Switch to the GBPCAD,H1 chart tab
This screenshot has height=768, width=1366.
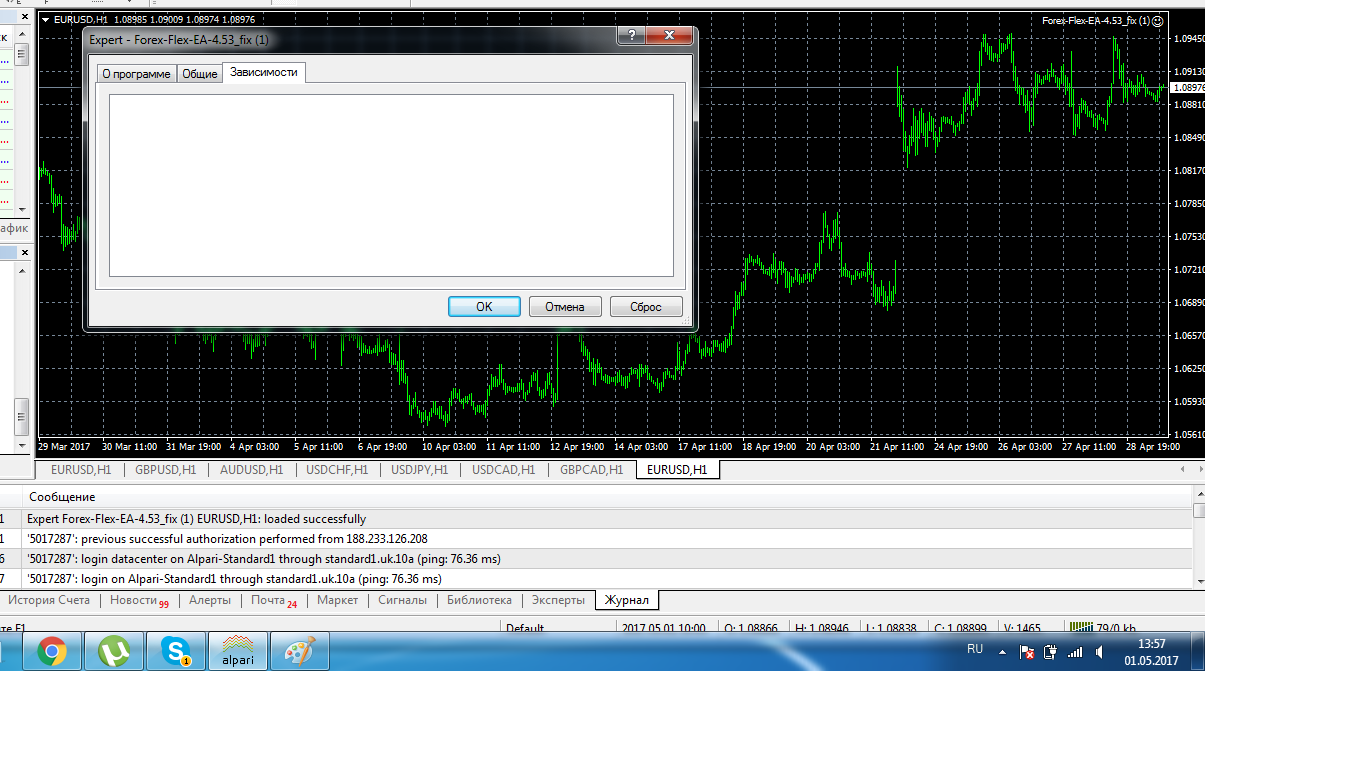coord(591,470)
